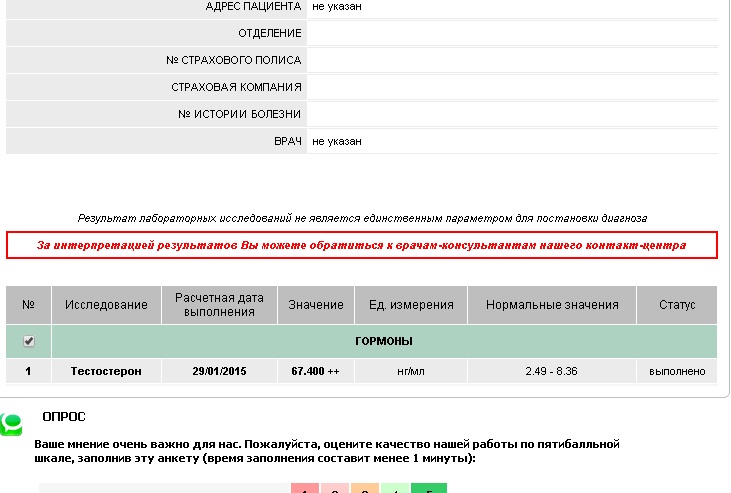This screenshot has width=731, height=493.
Task: Pick the orange rating 3 swatch
Action: coord(366,488)
